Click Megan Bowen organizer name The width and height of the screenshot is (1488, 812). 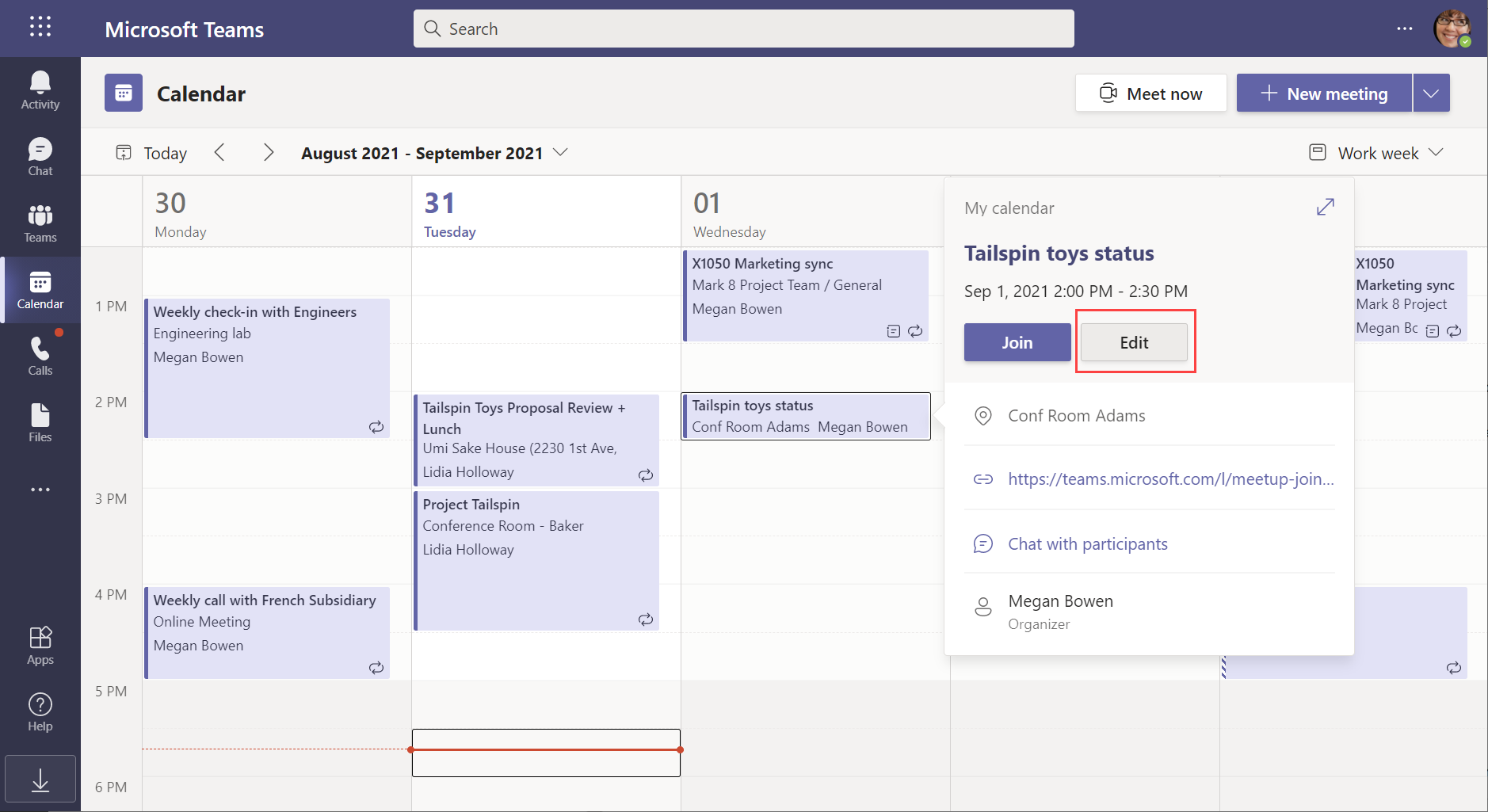click(x=1061, y=601)
